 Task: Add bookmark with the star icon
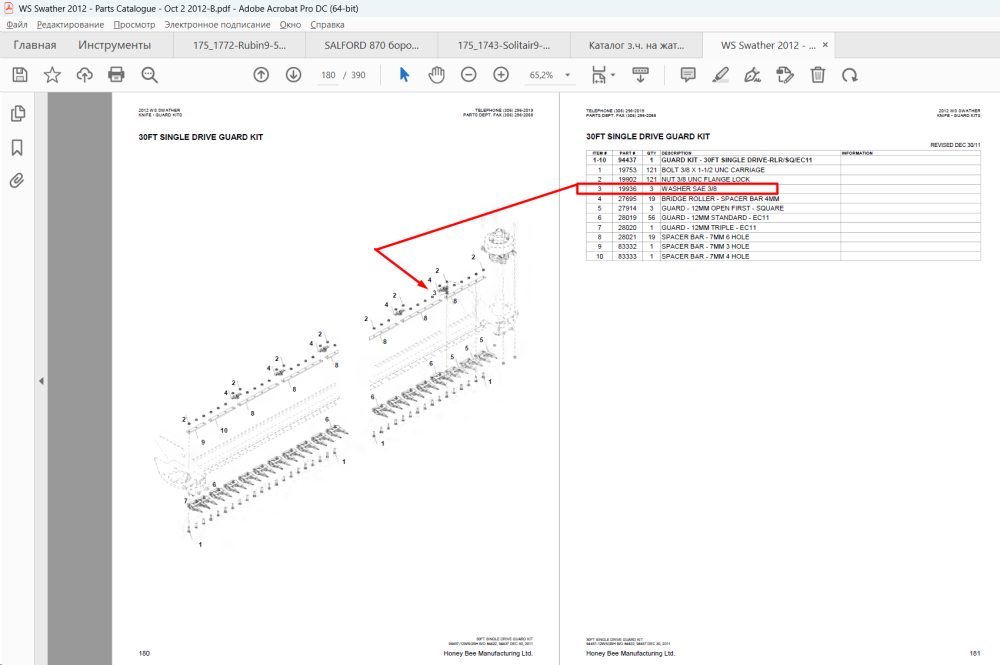pyautogui.click(x=52, y=75)
